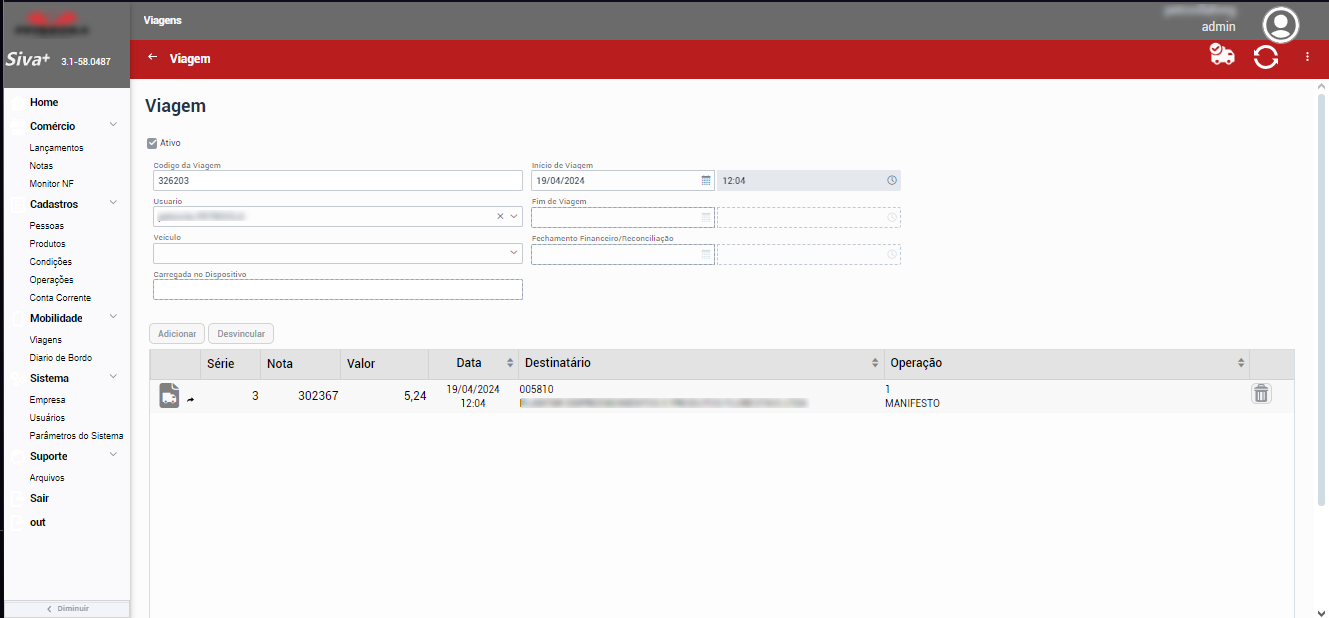Screen dimensions: 1329x618
Task: Collapse the Sistema menu section
Action: point(113,376)
